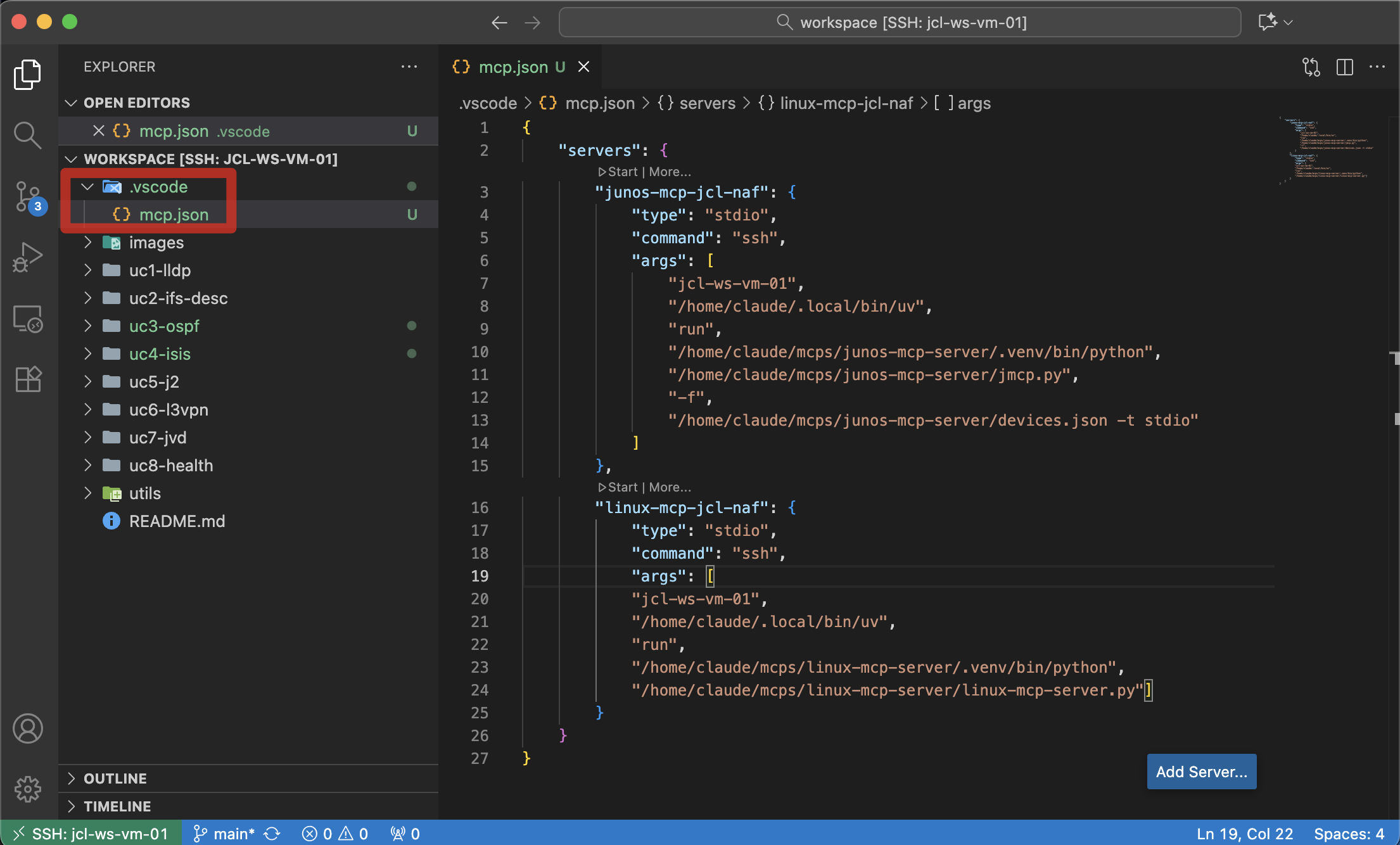Screen dimensions: 1400x845
Task: Click line number 19 in the gutter
Action: (480, 576)
